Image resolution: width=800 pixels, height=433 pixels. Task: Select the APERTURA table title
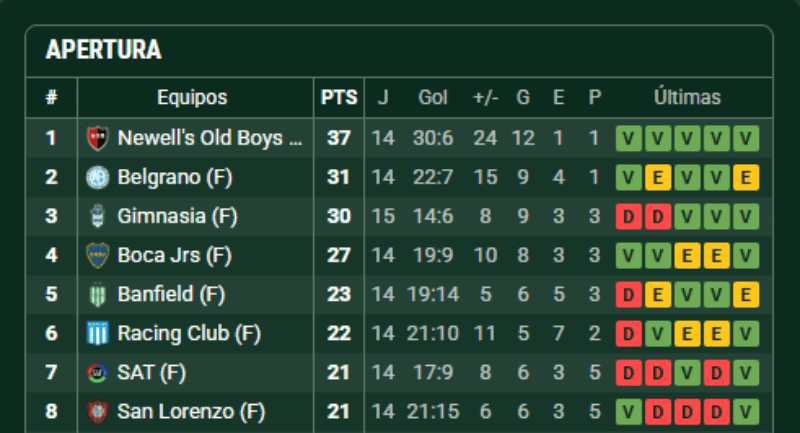pos(104,51)
